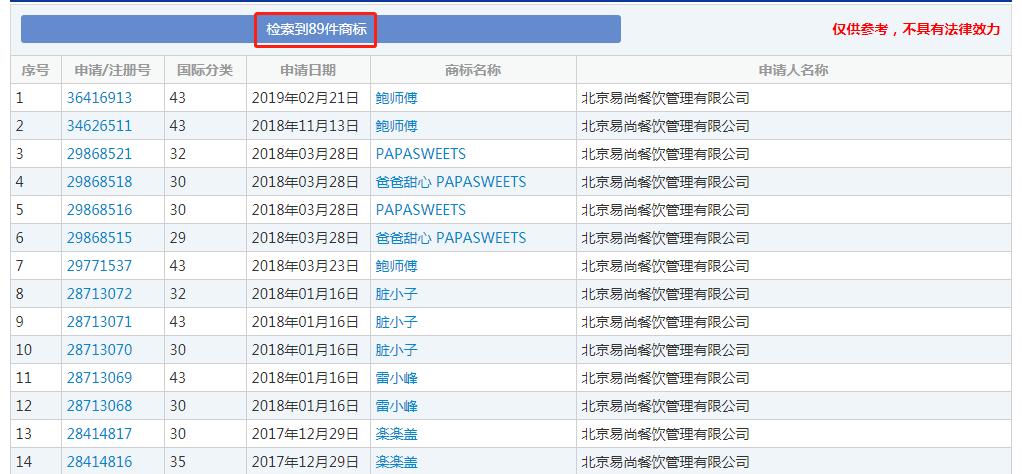Open registration number 29868515 link
Viewport: 1022px width, 474px height.
[99, 238]
